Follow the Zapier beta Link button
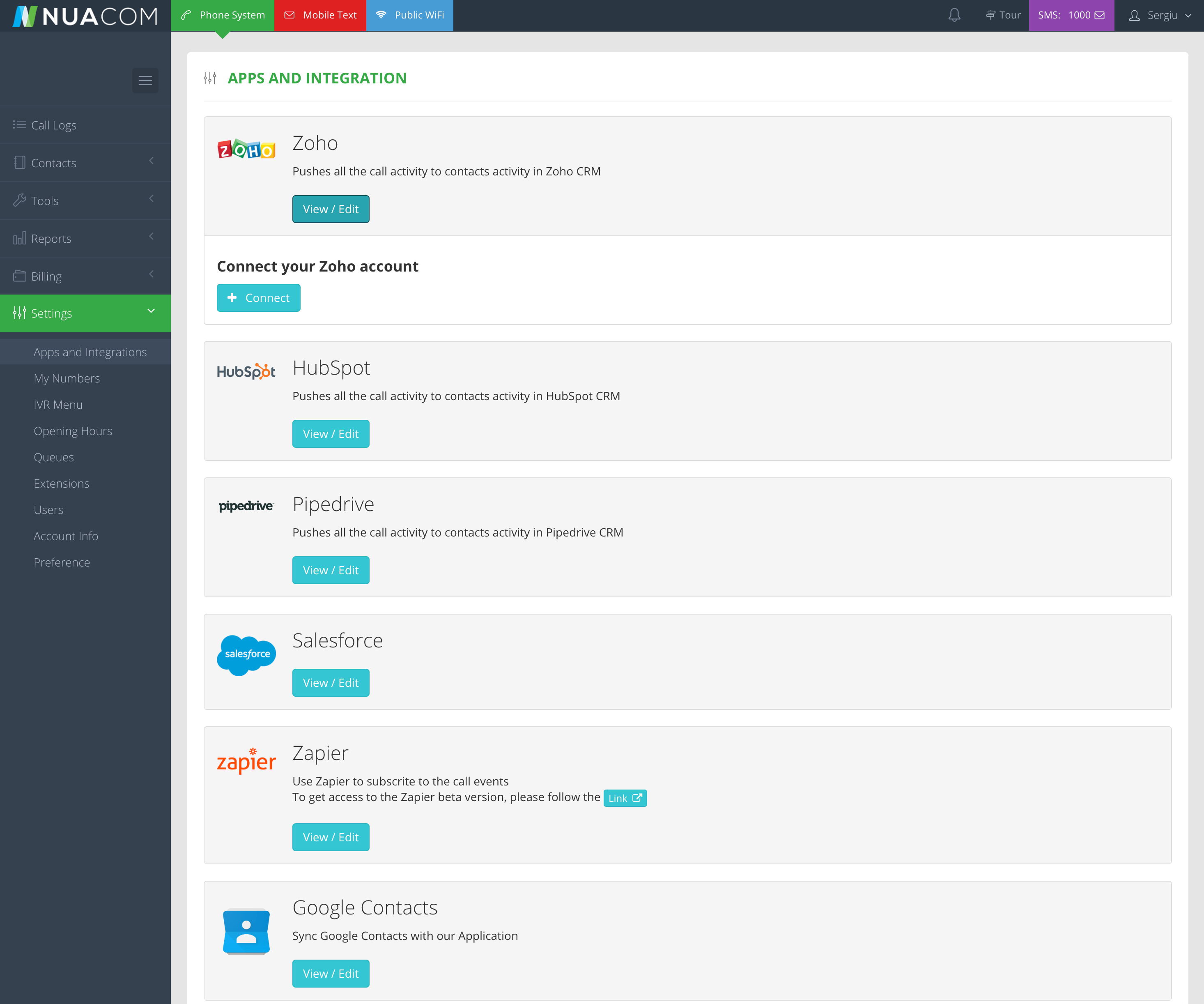 click(625, 798)
